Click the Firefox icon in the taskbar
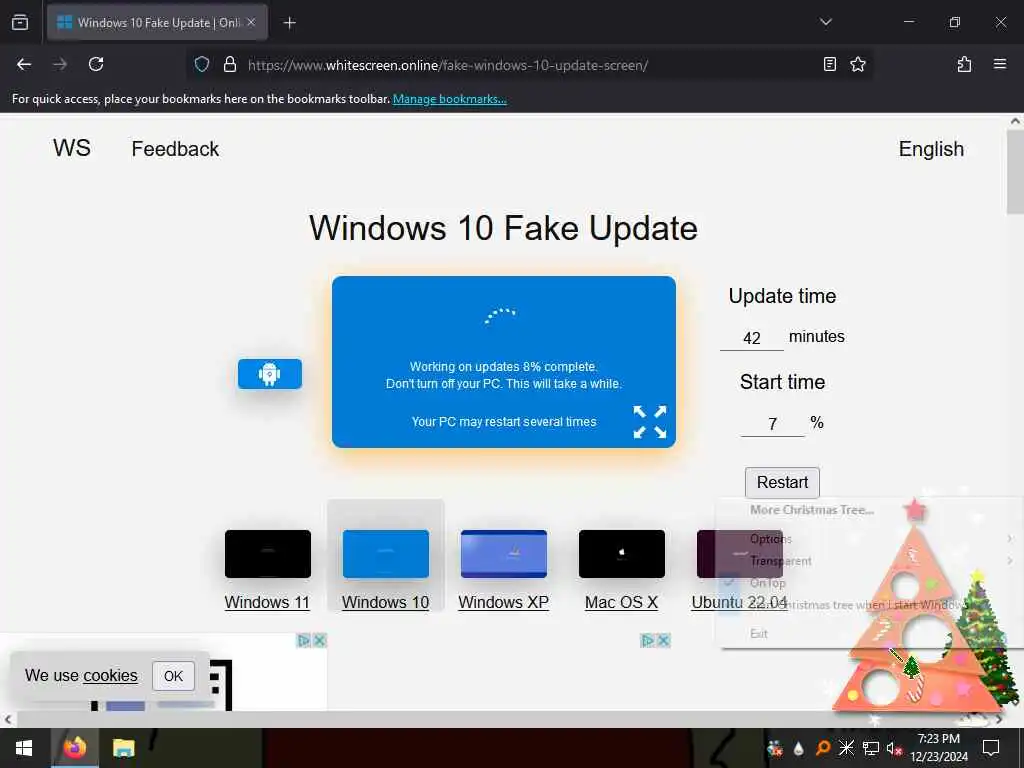 [74, 748]
